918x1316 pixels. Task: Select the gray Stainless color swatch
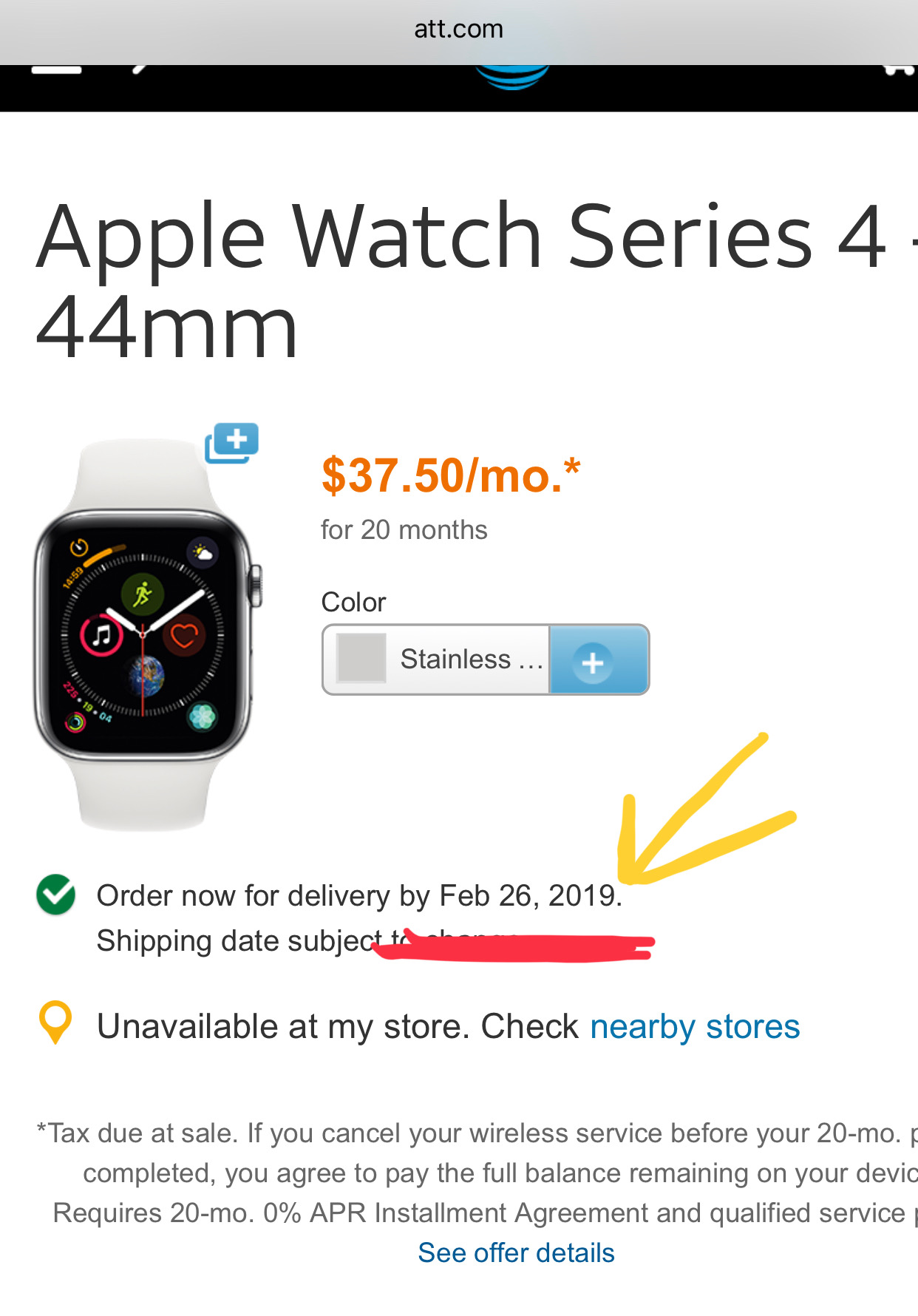click(x=361, y=658)
